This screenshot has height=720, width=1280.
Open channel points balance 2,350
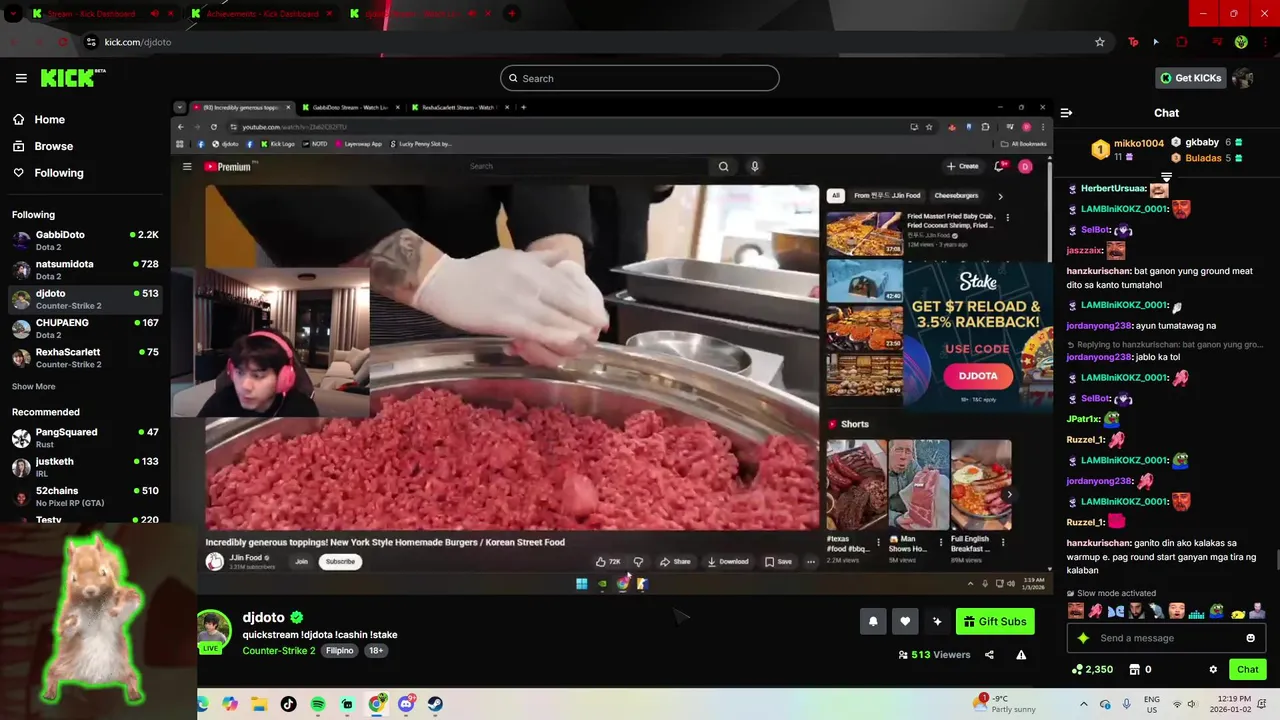[x=1092, y=669]
